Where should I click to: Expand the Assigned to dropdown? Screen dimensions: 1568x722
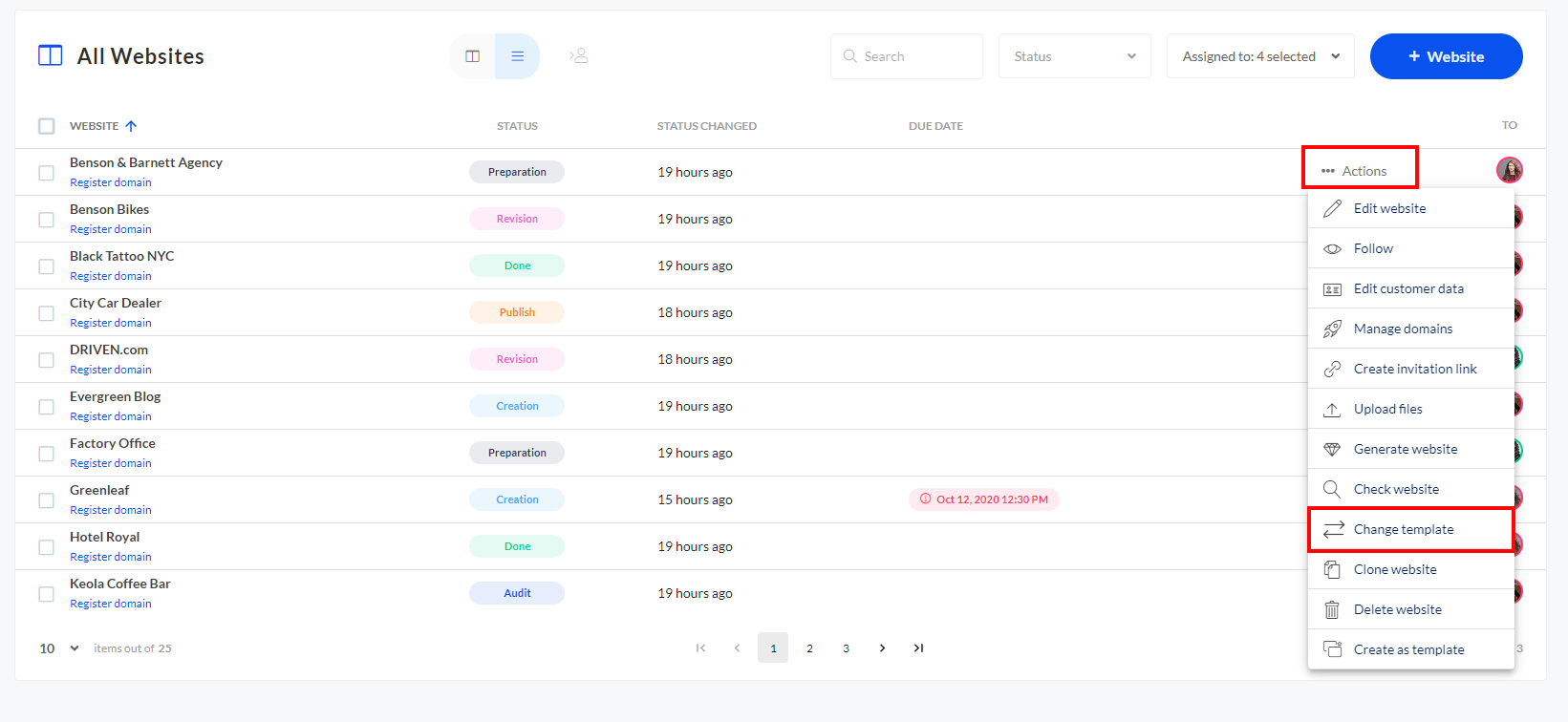[x=1259, y=56]
